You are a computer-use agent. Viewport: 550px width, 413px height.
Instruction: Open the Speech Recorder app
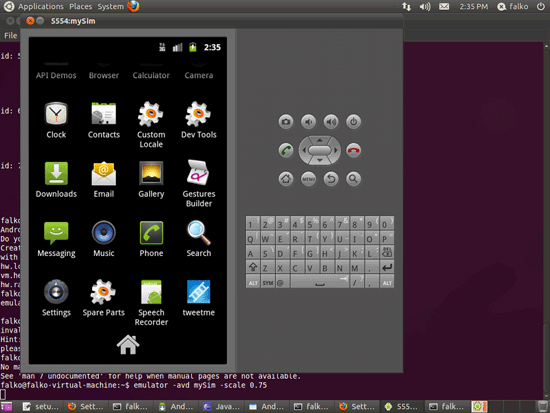151,302
